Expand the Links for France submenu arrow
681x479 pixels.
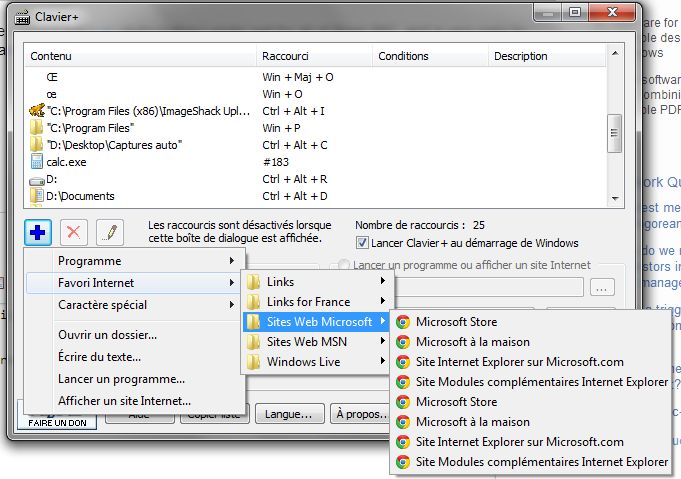(383, 301)
